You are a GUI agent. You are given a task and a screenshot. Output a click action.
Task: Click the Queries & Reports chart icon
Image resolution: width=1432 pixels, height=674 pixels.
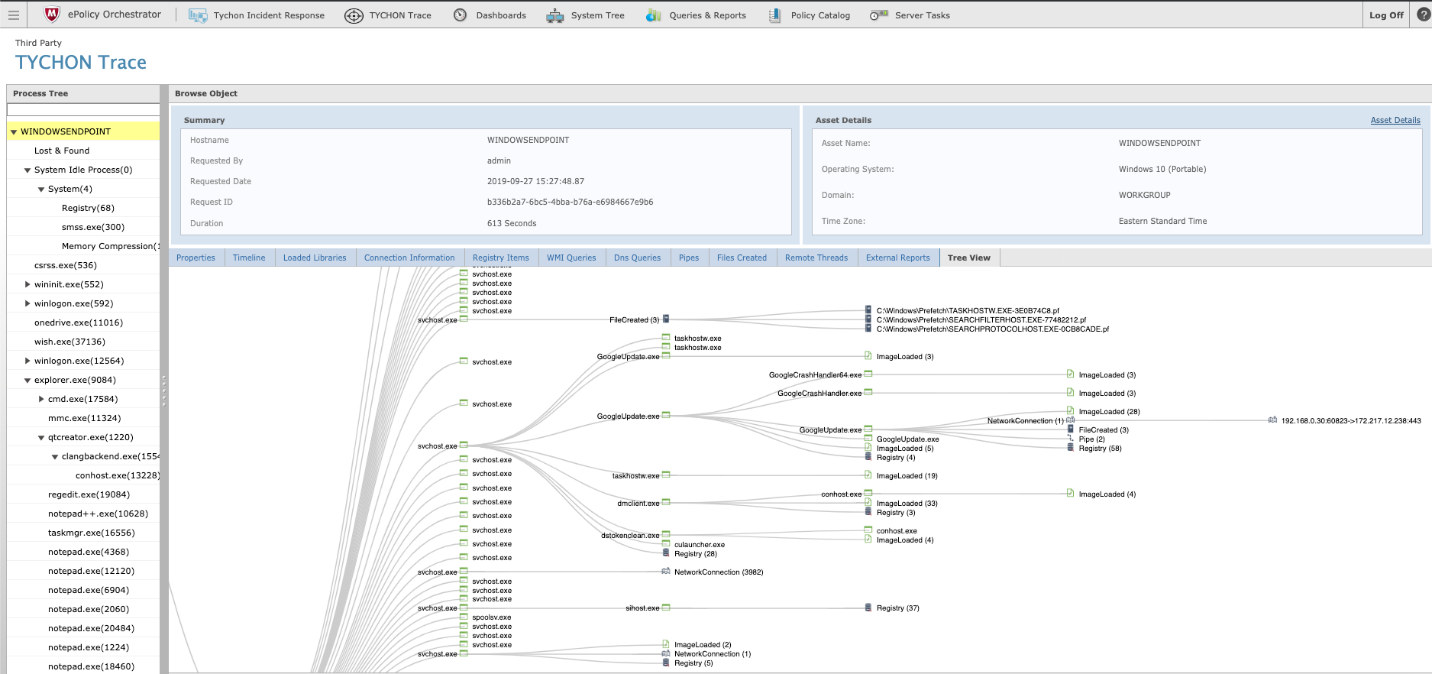tap(654, 15)
